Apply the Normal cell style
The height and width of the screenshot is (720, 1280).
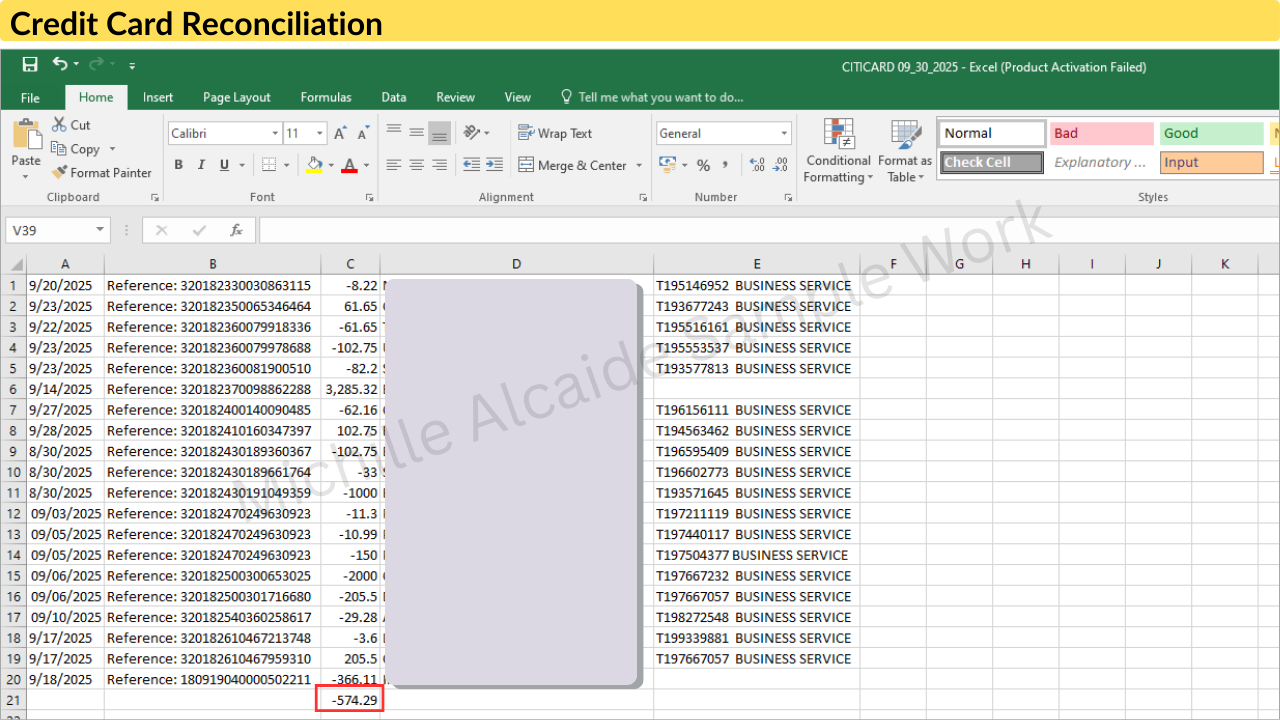(992, 133)
